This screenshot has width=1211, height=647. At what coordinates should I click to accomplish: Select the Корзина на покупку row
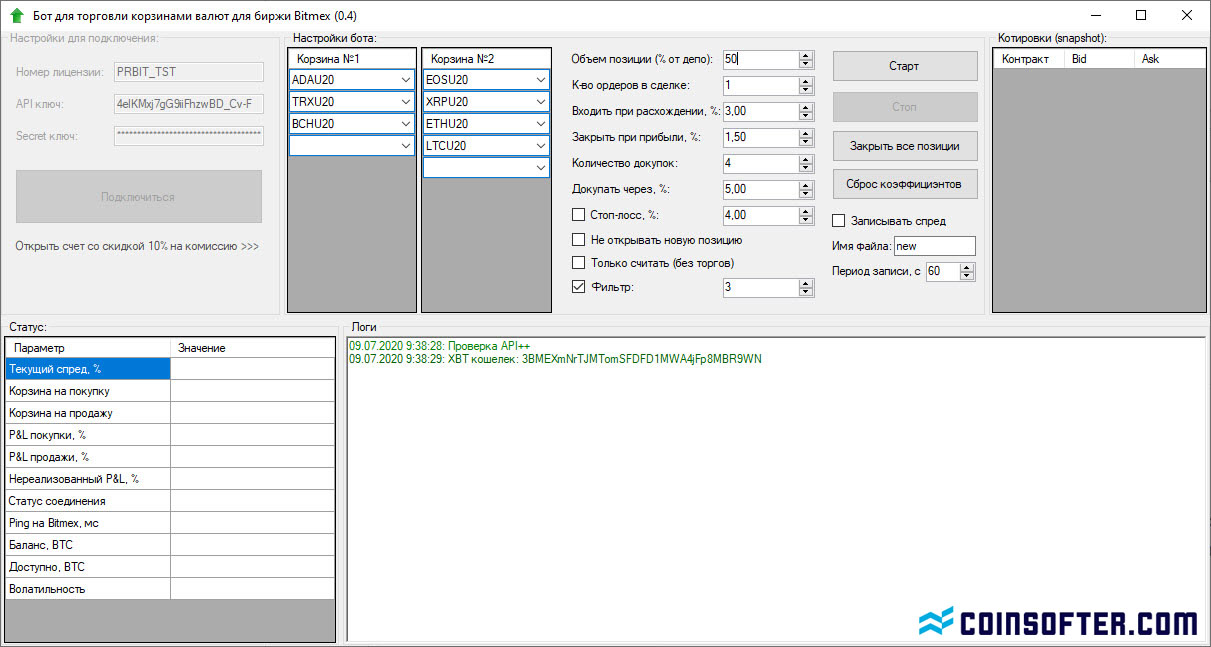(x=170, y=391)
